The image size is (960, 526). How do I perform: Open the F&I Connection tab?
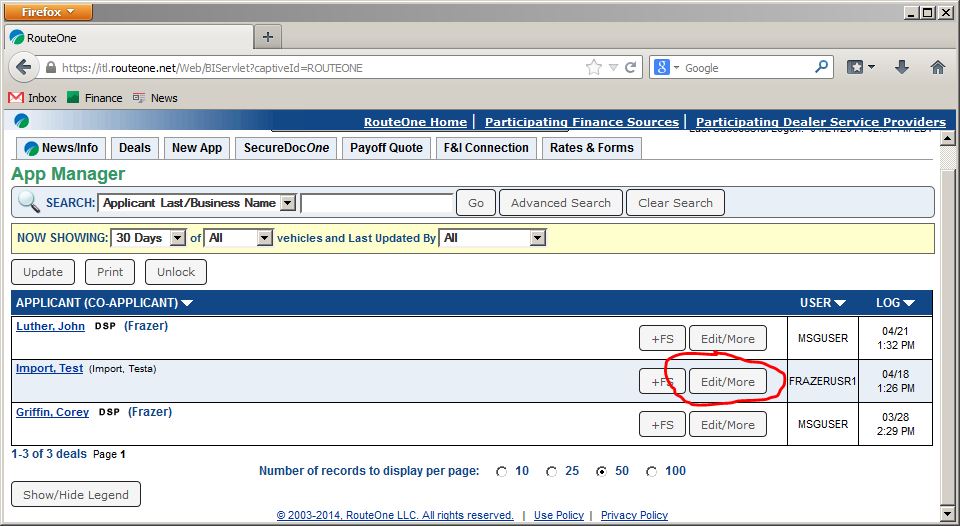pos(486,148)
